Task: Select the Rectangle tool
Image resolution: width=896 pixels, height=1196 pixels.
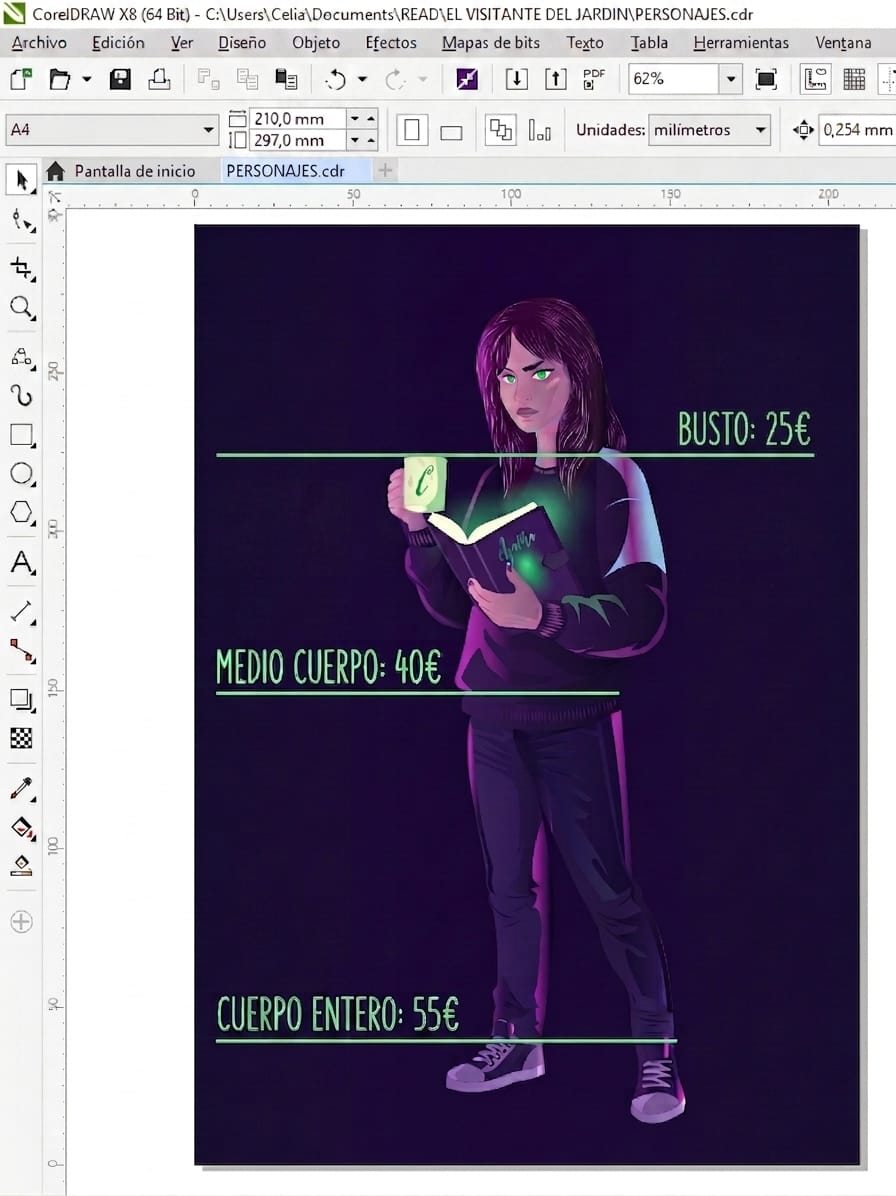Action: (x=22, y=435)
